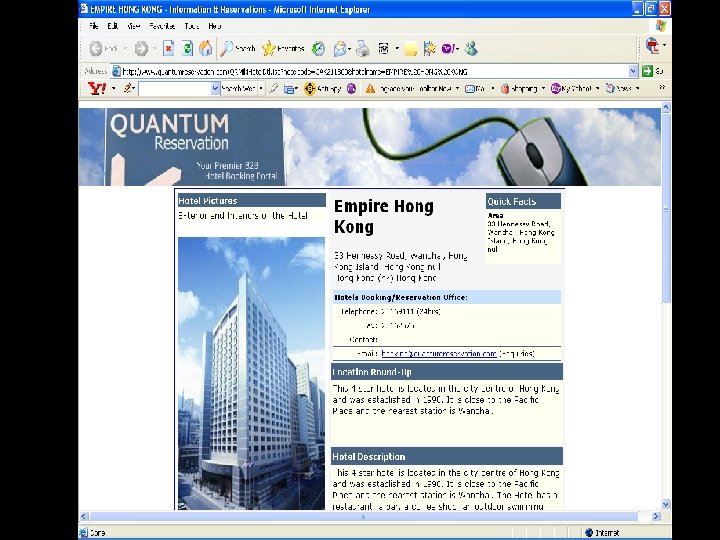Click the Empire Hong Kong hotel photo

[251, 373]
